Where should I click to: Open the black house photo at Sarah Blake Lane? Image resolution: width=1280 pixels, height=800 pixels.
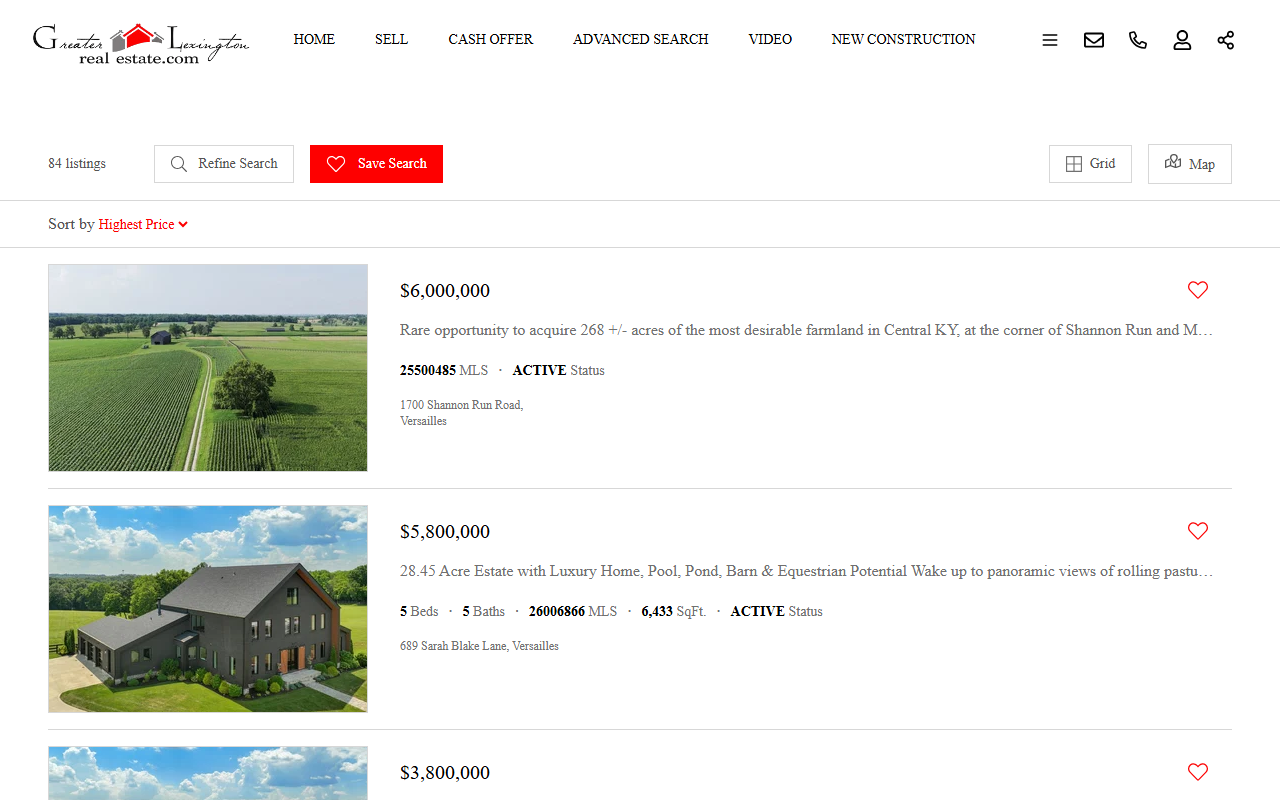click(208, 609)
